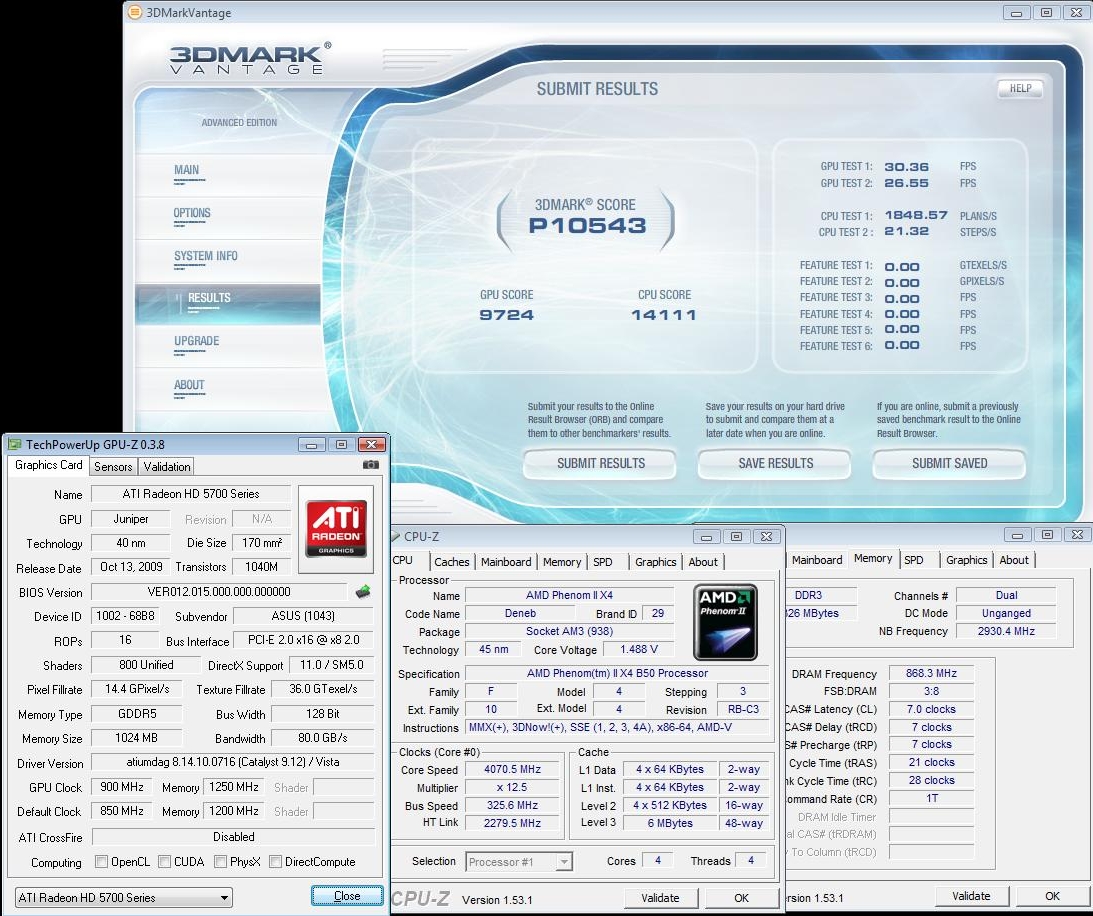Open the Mainboard tab in CPU-Z
Viewport: 1093px width, 916px height.
506,562
